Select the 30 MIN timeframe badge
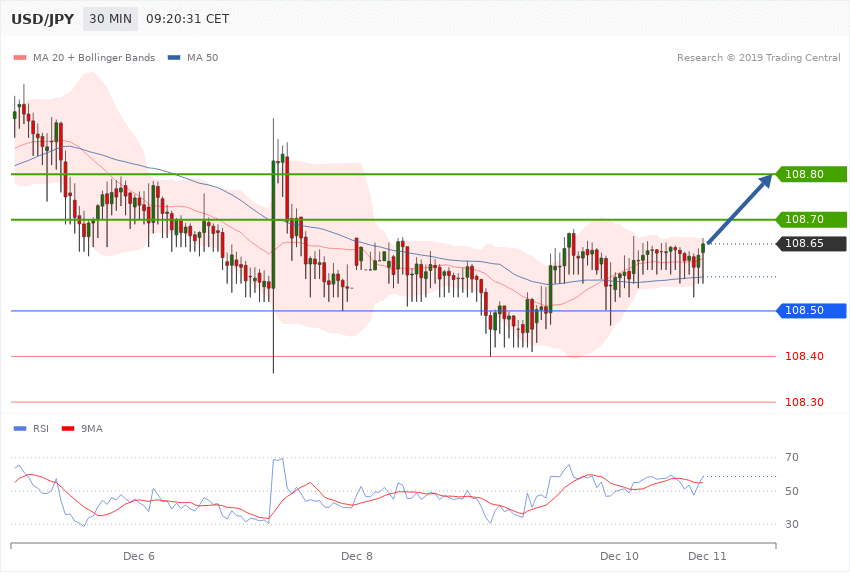Screen dimensions: 850x576 (x=111, y=19)
